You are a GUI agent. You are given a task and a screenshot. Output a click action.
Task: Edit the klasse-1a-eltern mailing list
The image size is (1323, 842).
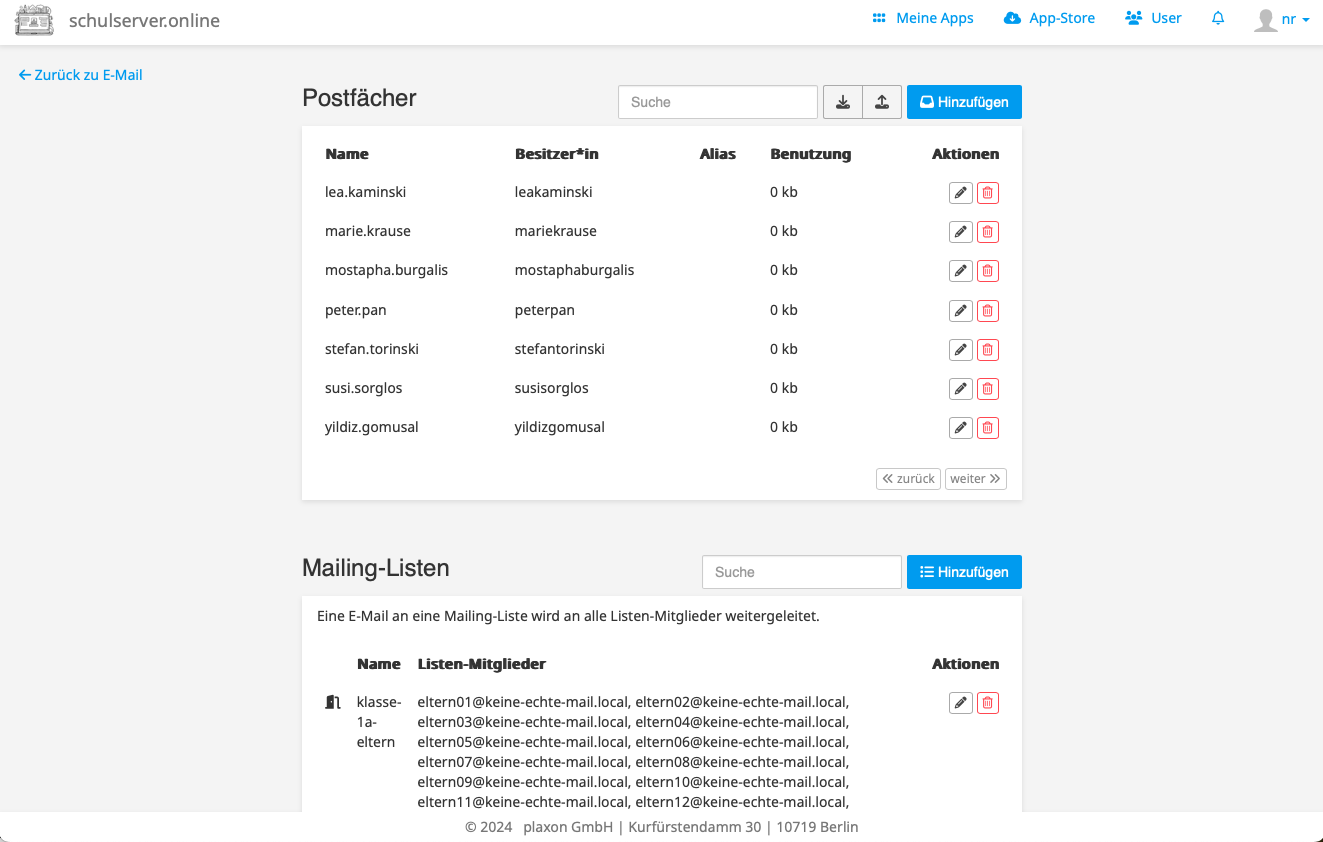[960, 702]
